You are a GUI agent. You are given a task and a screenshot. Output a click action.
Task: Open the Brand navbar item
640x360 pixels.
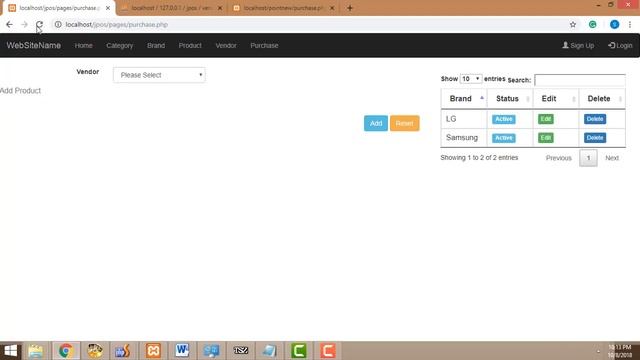point(156,45)
